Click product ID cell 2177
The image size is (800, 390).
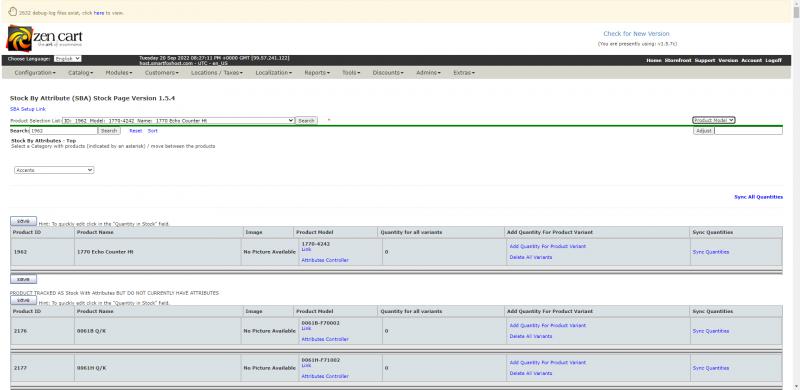[x=43, y=368]
